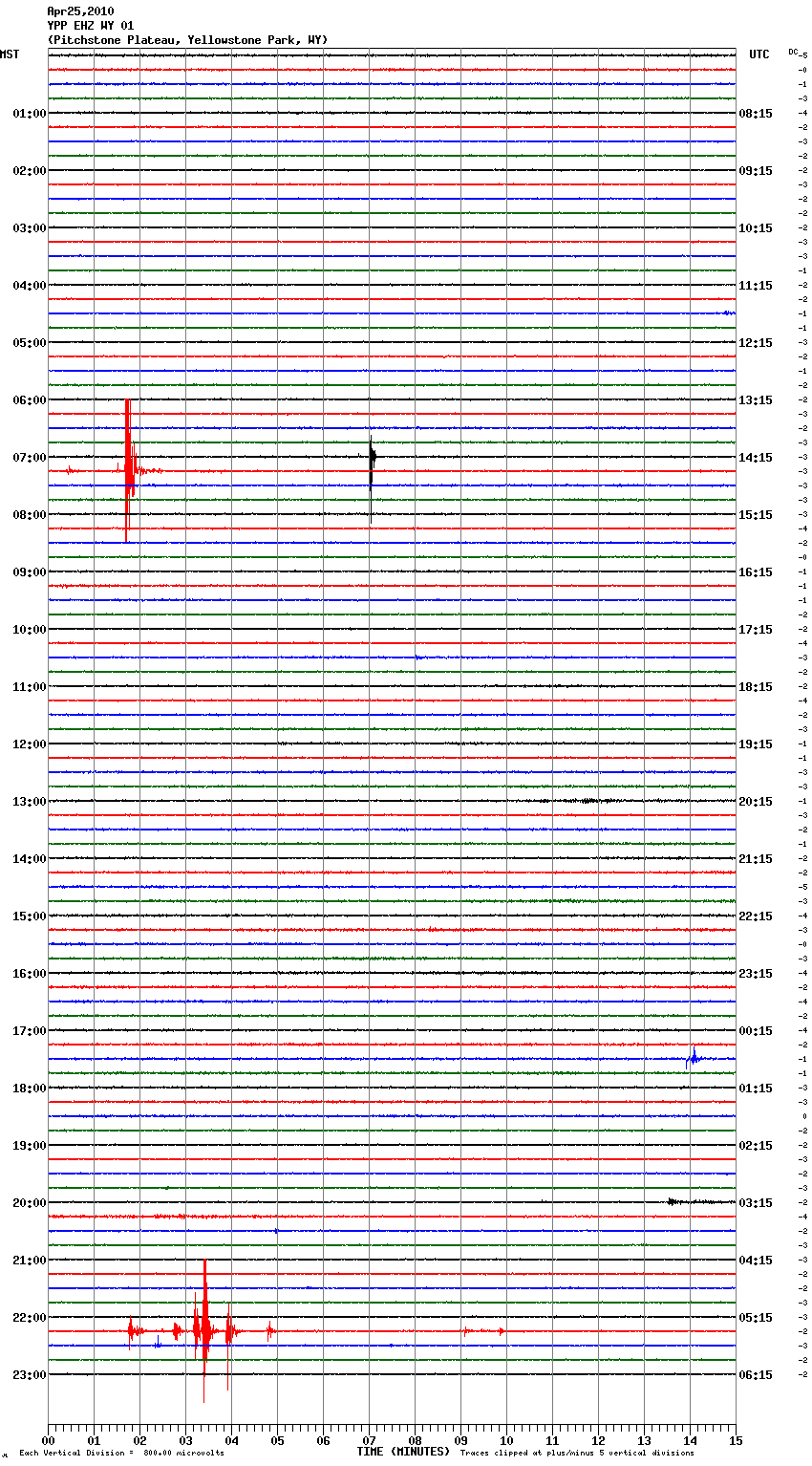
Task: Click the 08:15 UTC row label
Action: tap(756, 114)
